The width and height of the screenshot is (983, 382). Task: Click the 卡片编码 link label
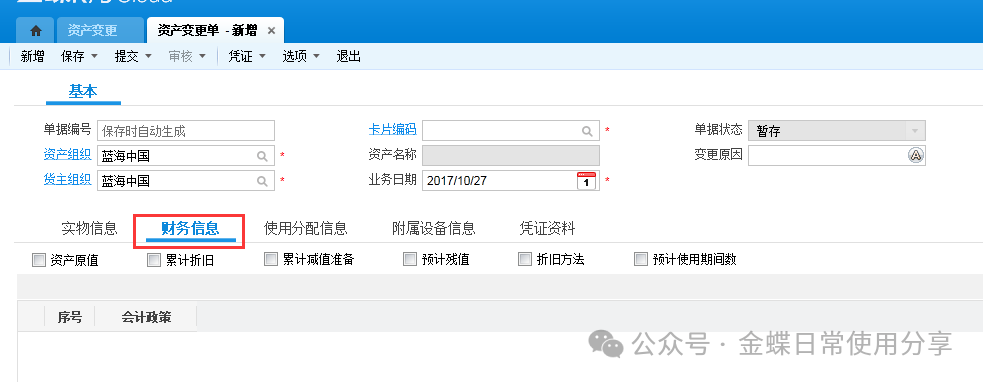coord(392,130)
